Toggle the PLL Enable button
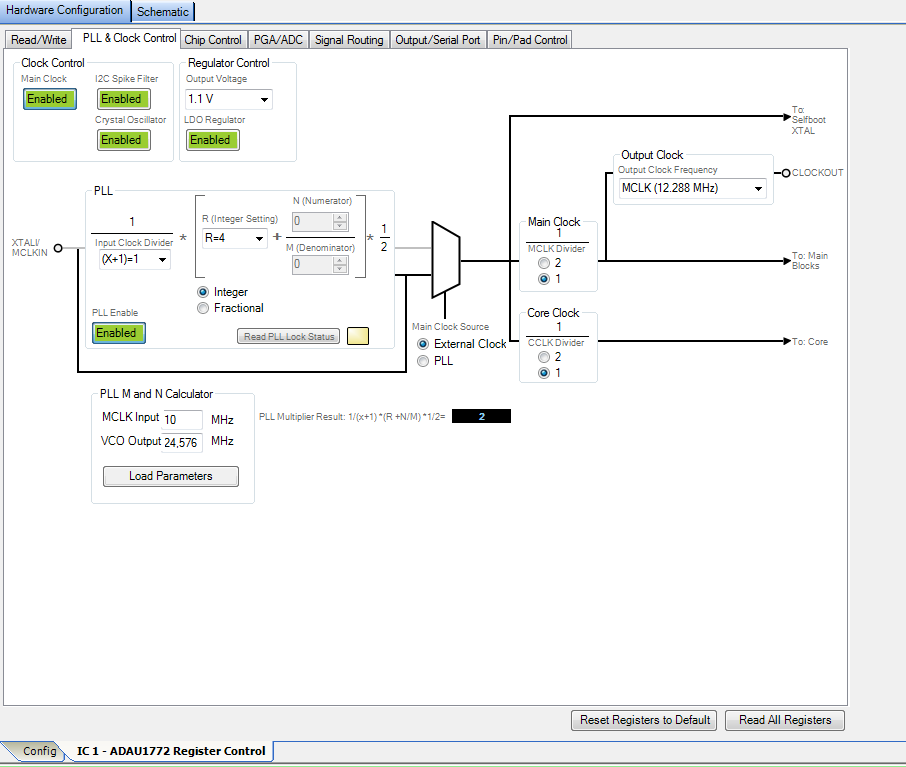 [x=118, y=333]
